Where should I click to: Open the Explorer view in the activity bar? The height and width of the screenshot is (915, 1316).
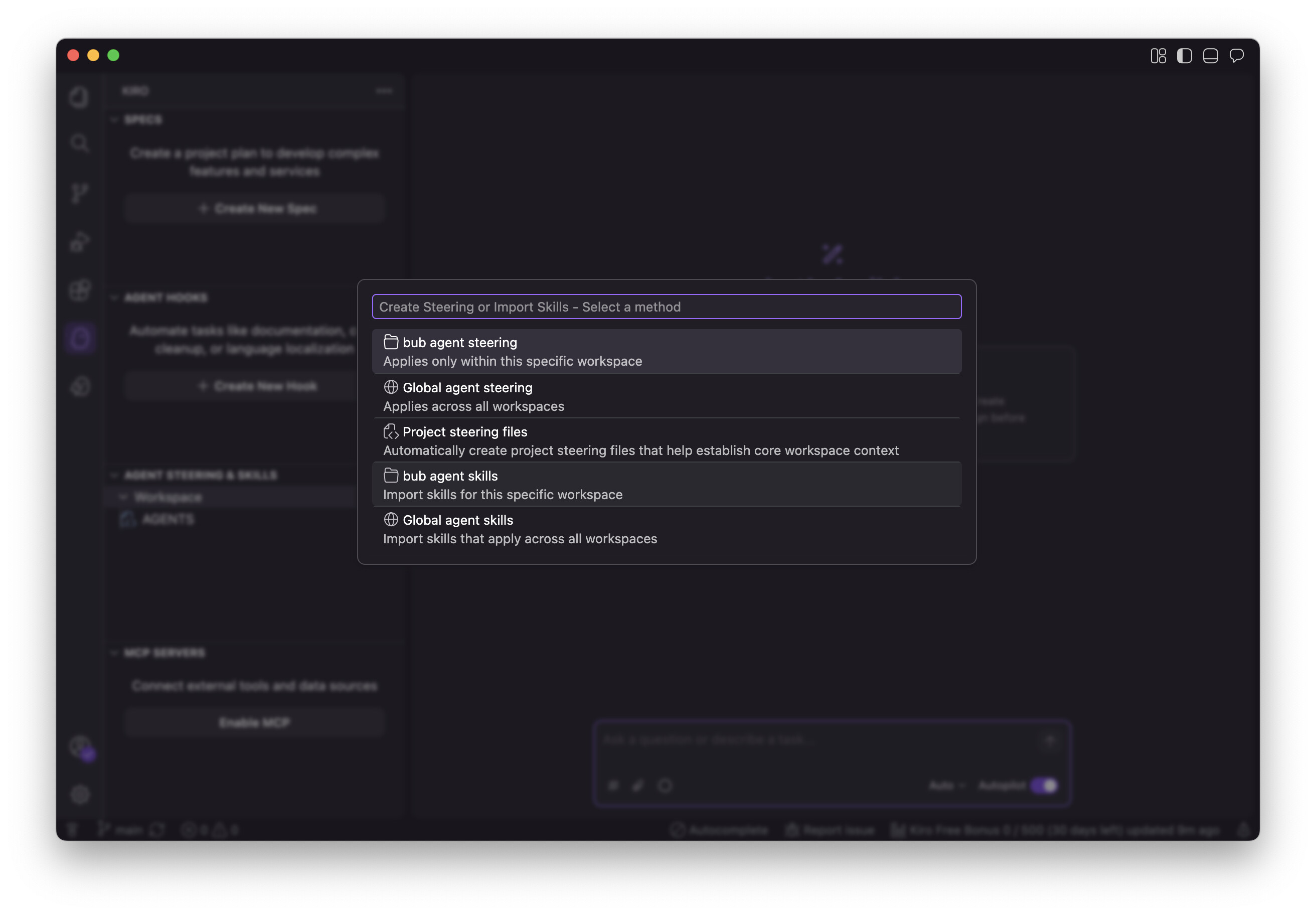click(x=80, y=97)
